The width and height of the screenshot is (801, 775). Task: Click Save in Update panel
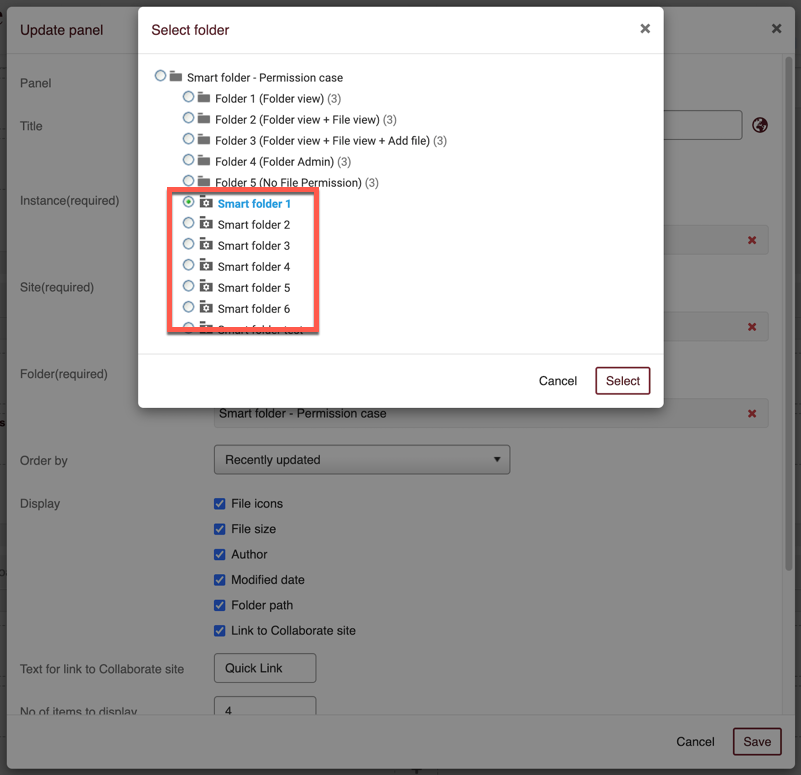point(757,741)
